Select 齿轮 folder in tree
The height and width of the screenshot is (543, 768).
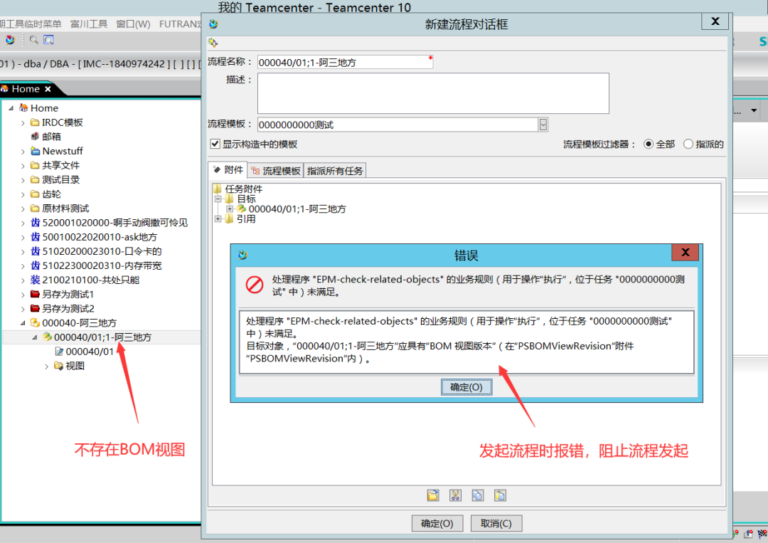pos(51,194)
